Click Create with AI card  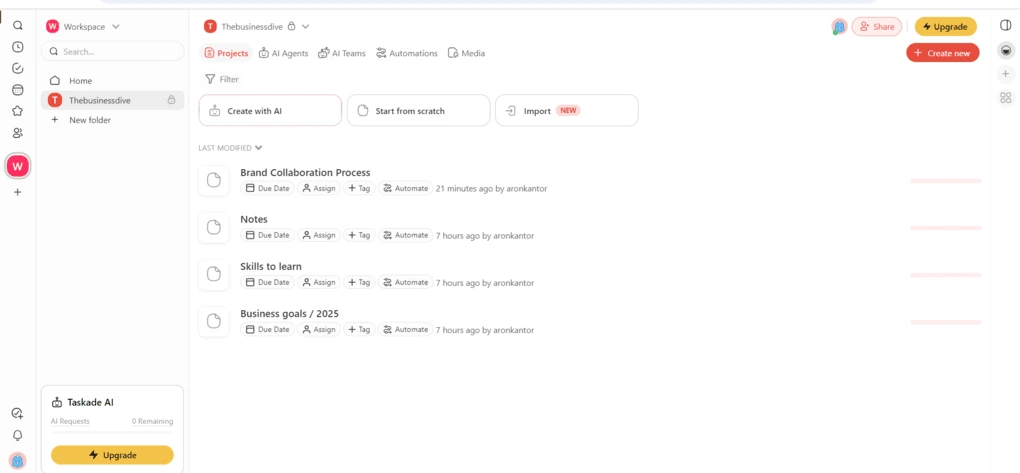click(x=270, y=111)
